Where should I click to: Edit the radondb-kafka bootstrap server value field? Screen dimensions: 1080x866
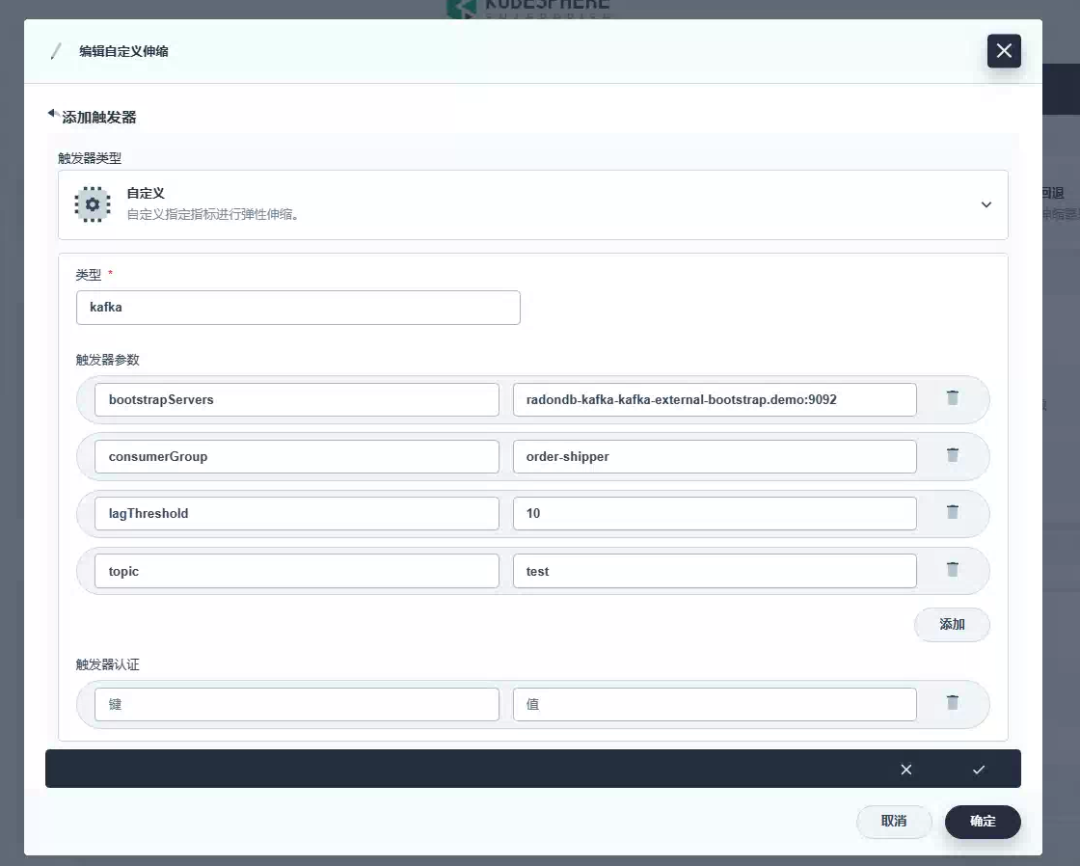pos(714,400)
